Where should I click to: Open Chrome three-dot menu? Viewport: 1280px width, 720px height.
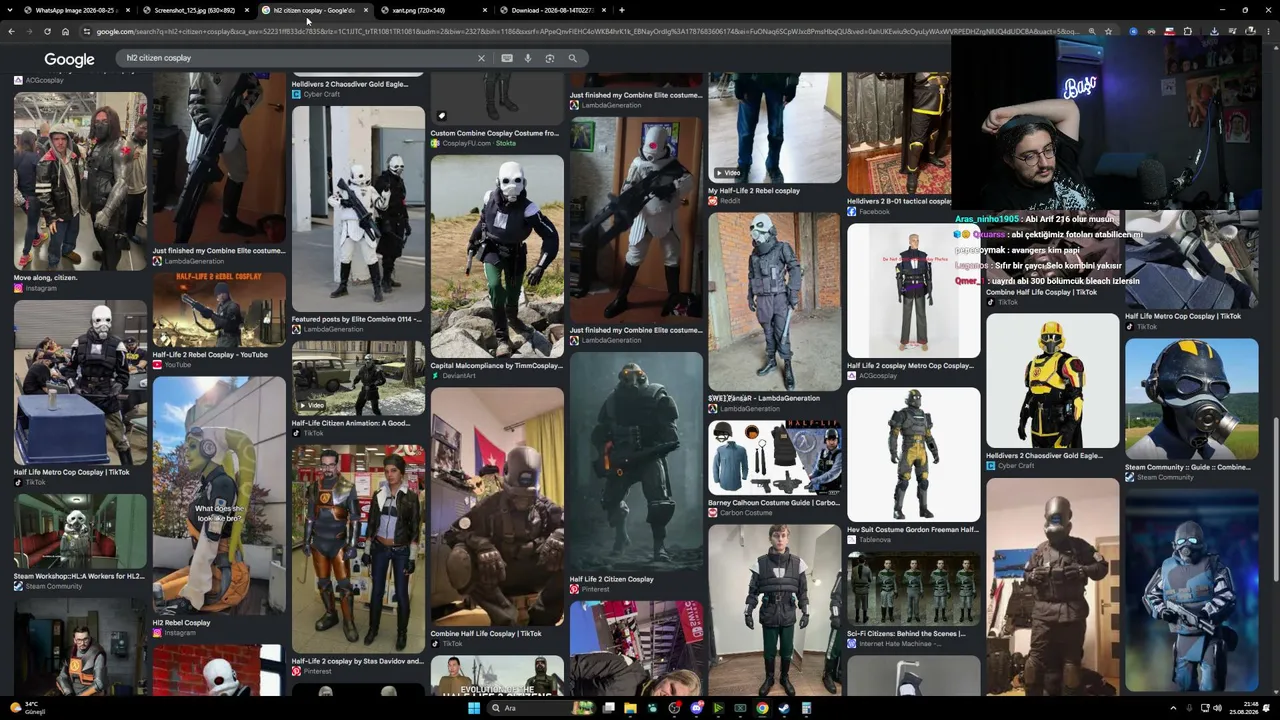coord(1269,31)
